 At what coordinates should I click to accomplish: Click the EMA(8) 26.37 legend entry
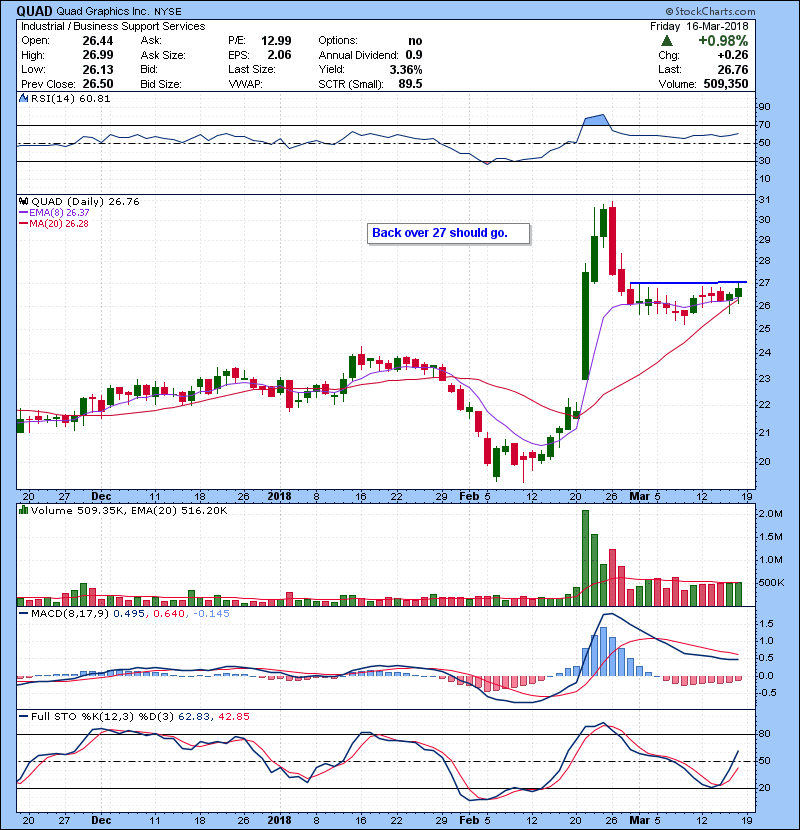[55, 212]
